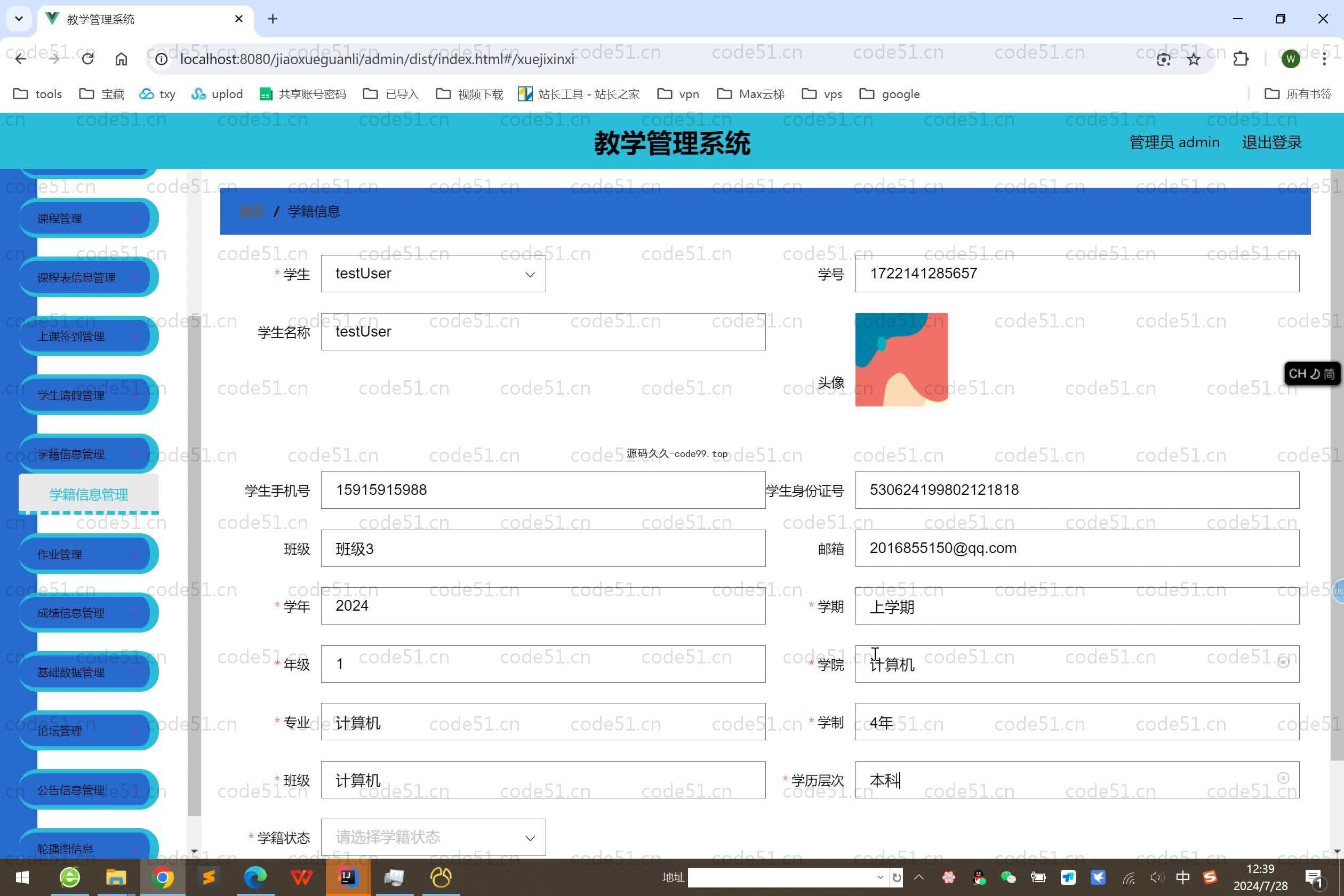The height and width of the screenshot is (896, 1344).
Task: Click the 邮箱 input field
Action: click(1077, 548)
